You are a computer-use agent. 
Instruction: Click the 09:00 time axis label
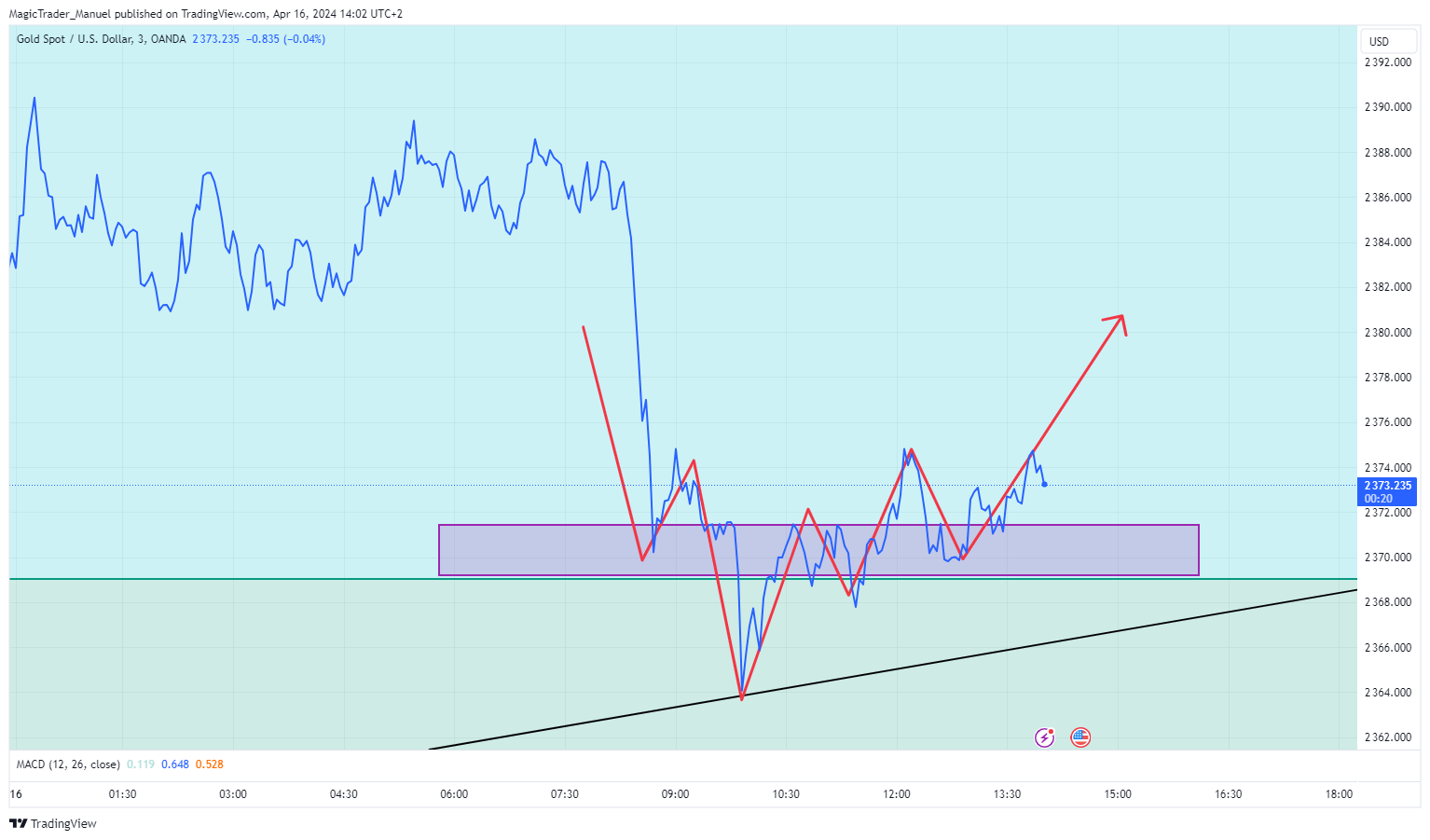pyautogui.click(x=676, y=794)
